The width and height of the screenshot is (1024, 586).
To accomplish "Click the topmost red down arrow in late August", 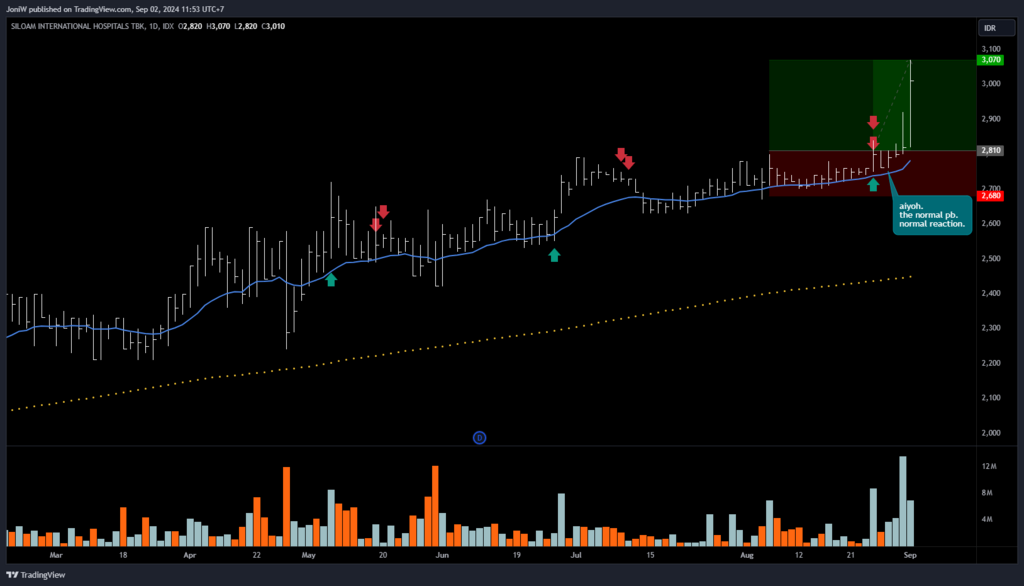I will (x=873, y=122).
